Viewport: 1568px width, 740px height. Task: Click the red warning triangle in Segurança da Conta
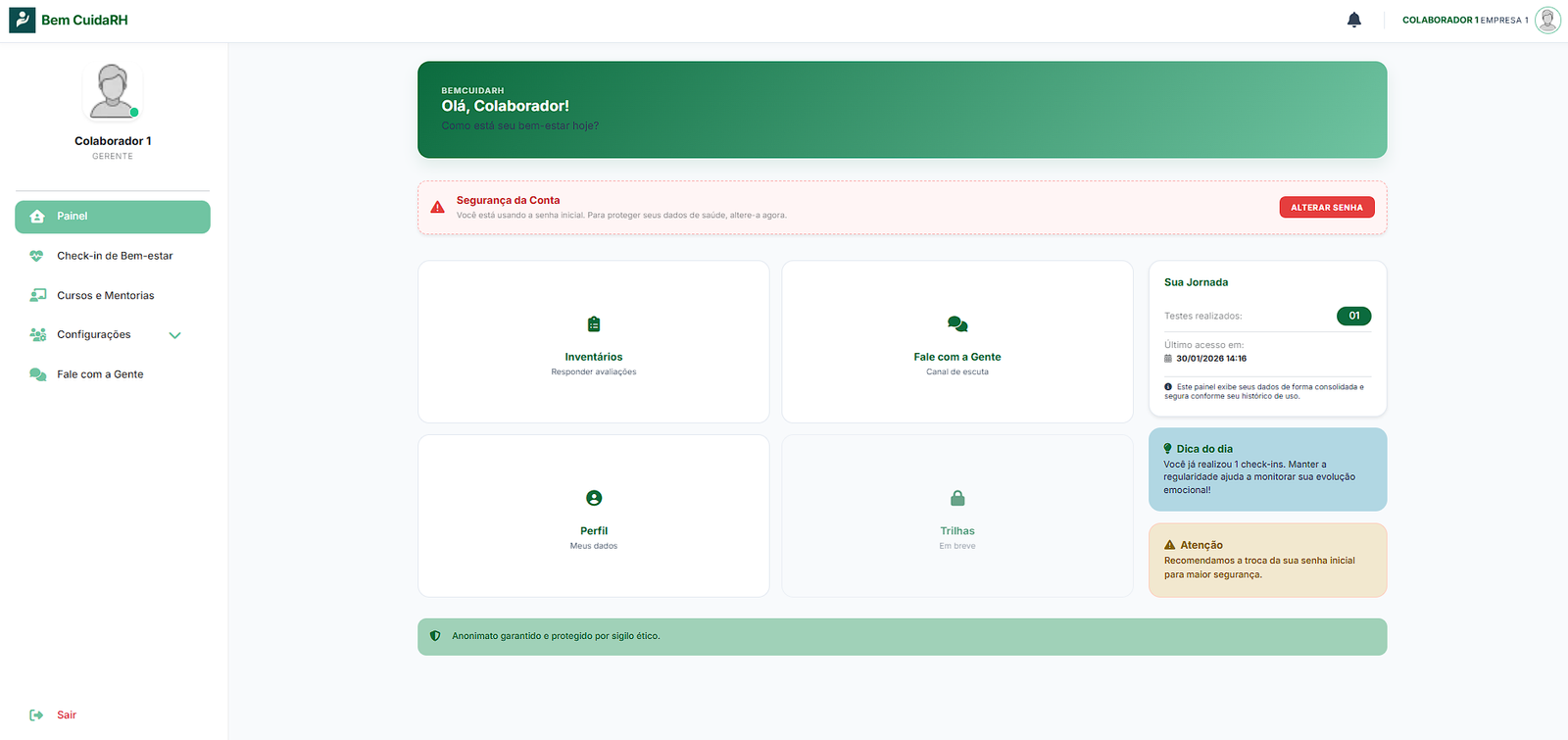(x=438, y=208)
